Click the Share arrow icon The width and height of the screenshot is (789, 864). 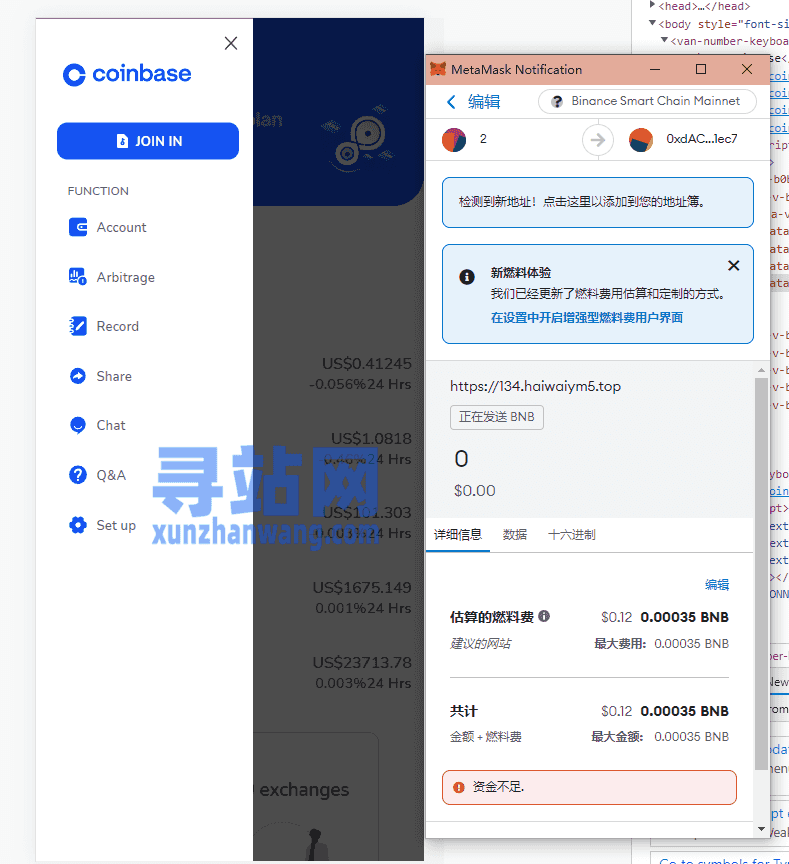pyautogui.click(x=78, y=376)
